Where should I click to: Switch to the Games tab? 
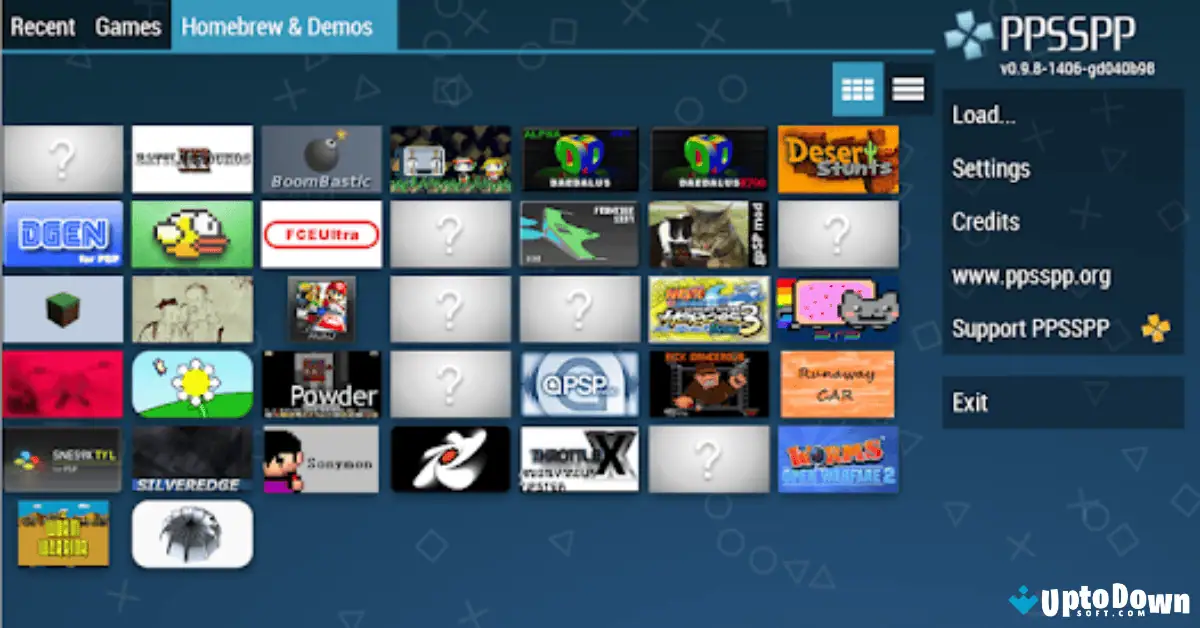[x=128, y=26]
